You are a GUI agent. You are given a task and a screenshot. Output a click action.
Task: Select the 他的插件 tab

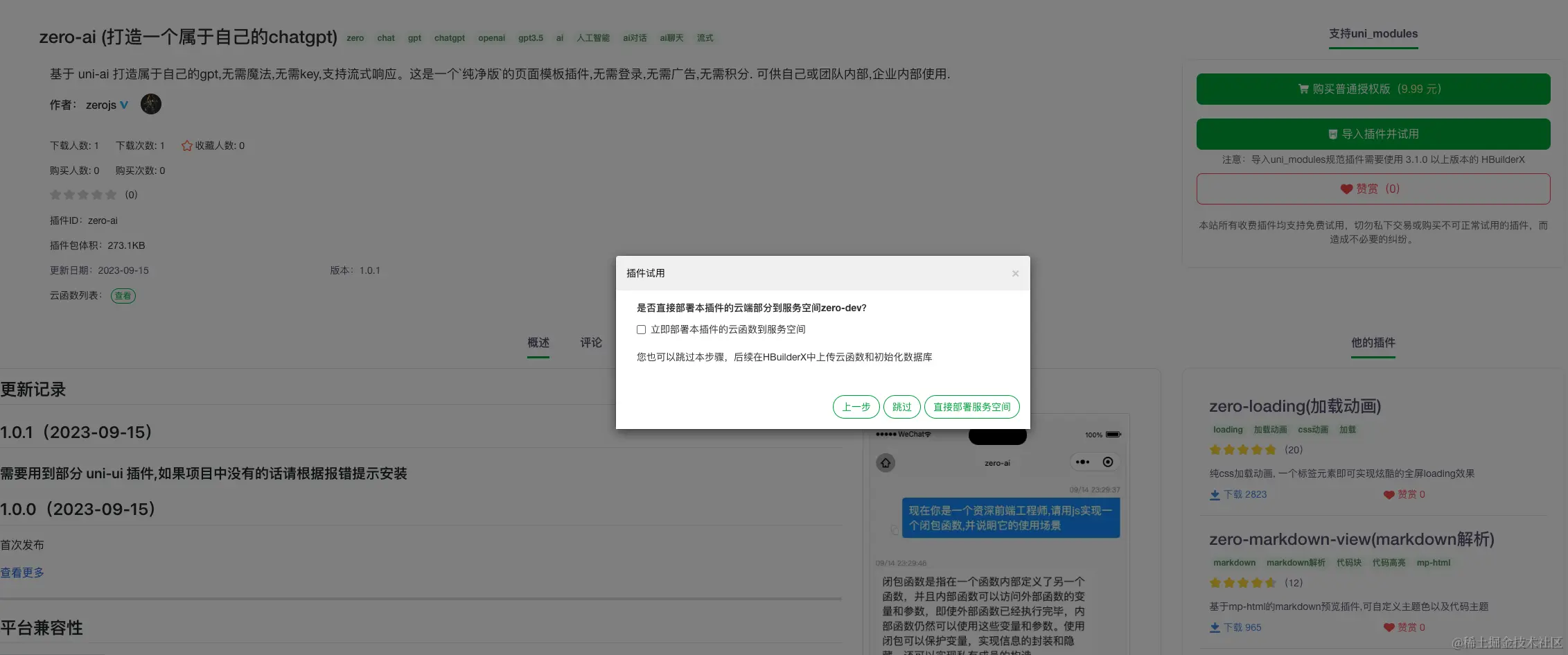point(1373,342)
